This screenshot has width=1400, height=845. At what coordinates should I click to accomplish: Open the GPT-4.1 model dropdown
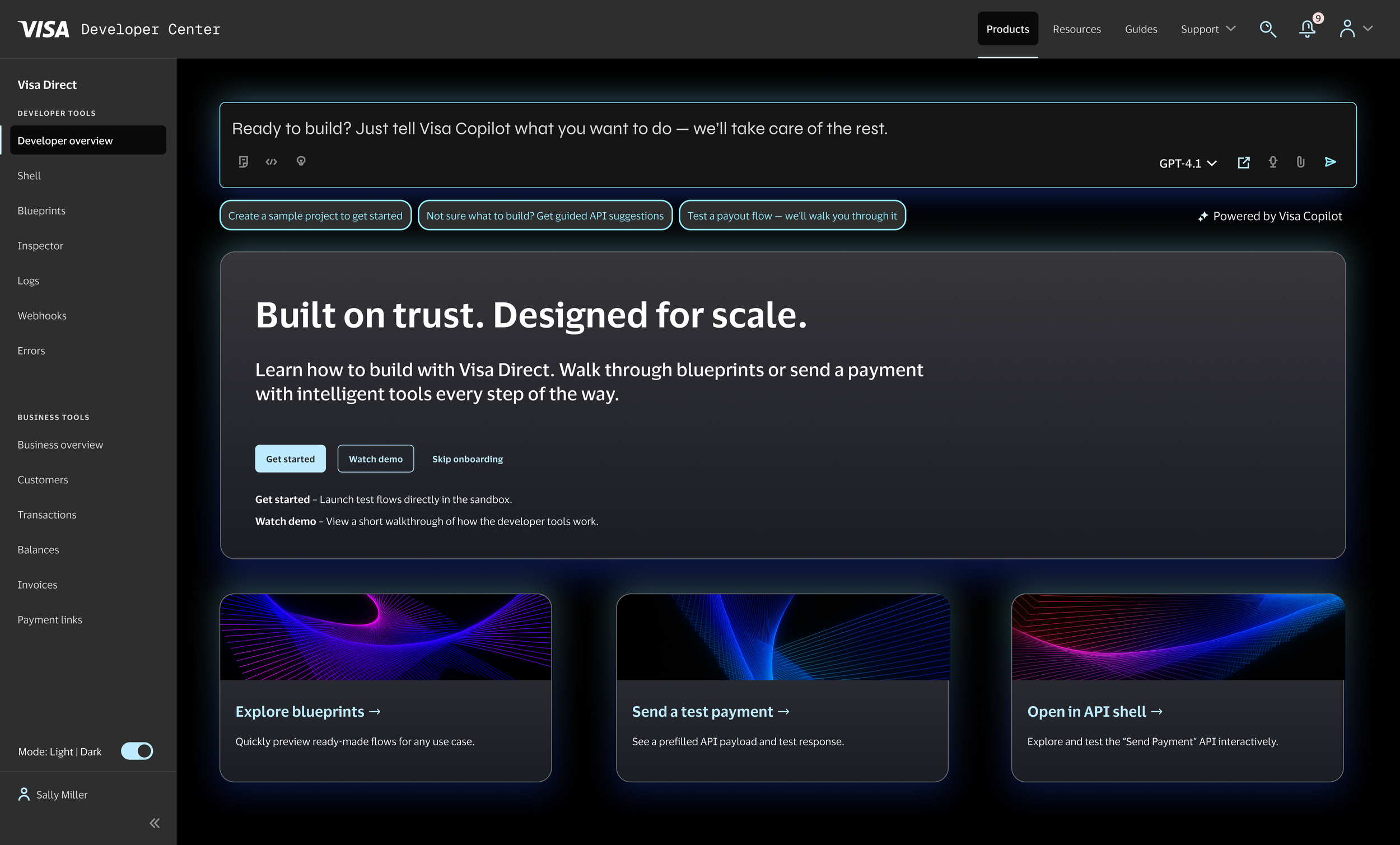[1188, 164]
